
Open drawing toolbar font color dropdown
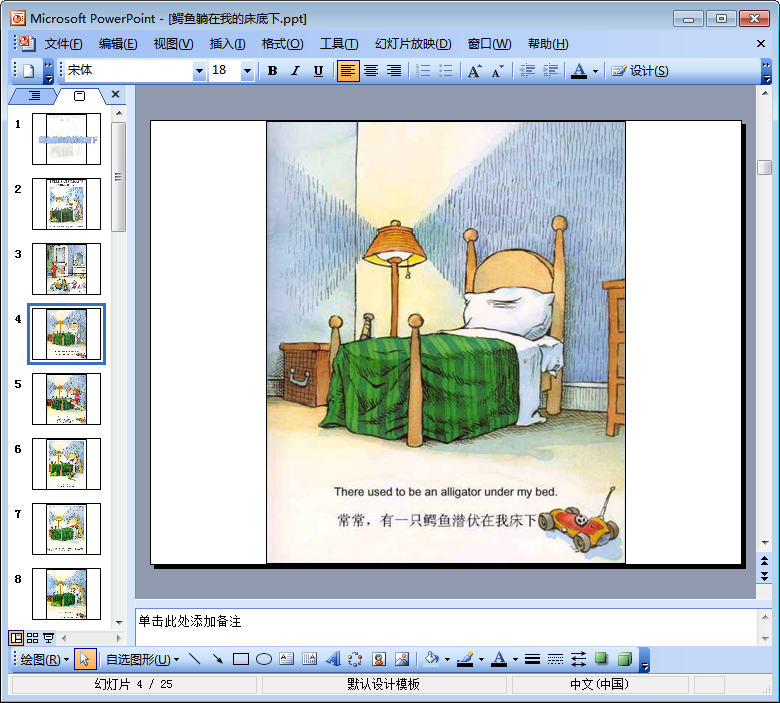click(x=515, y=660)
